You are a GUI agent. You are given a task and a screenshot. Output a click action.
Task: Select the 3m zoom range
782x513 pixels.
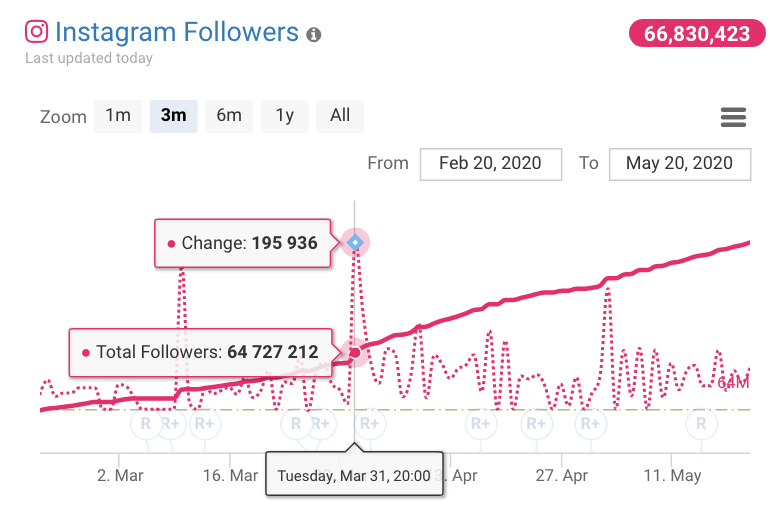[x=173, y=116]
